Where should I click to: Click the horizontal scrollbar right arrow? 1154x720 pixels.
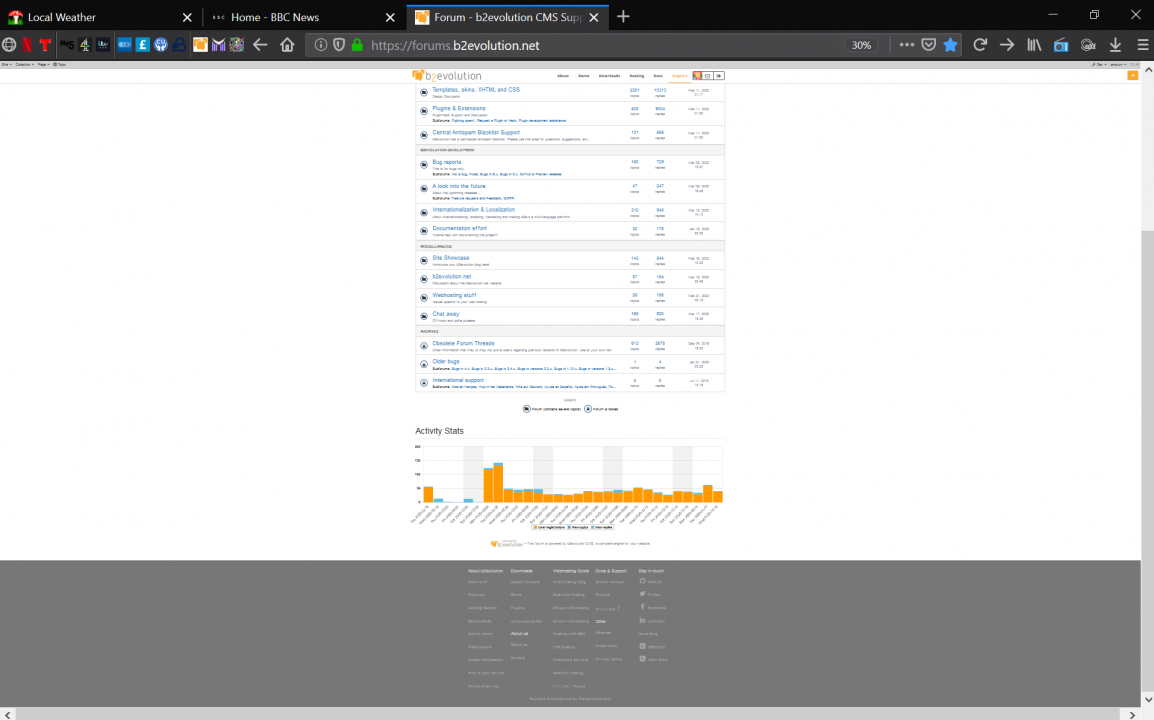[1132, 714]
